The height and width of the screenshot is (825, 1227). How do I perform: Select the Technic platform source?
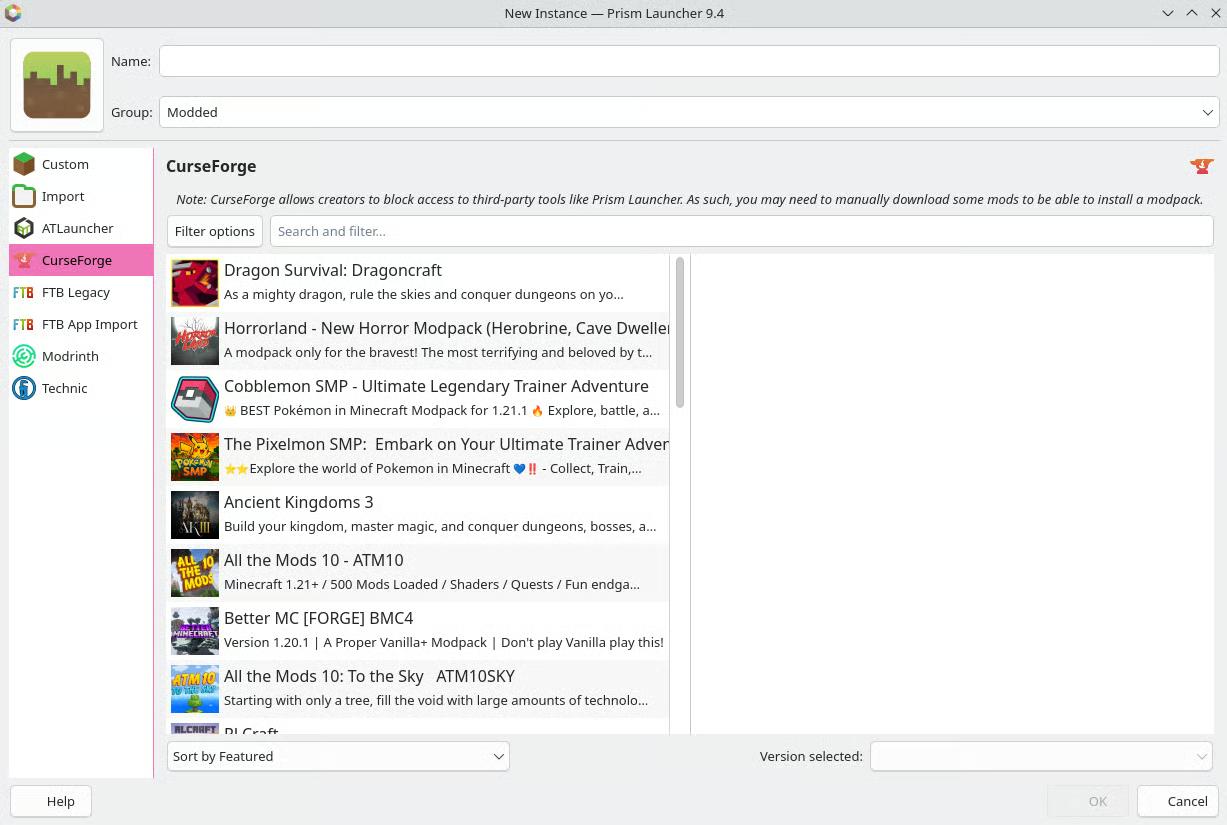(x=64, y=388)
